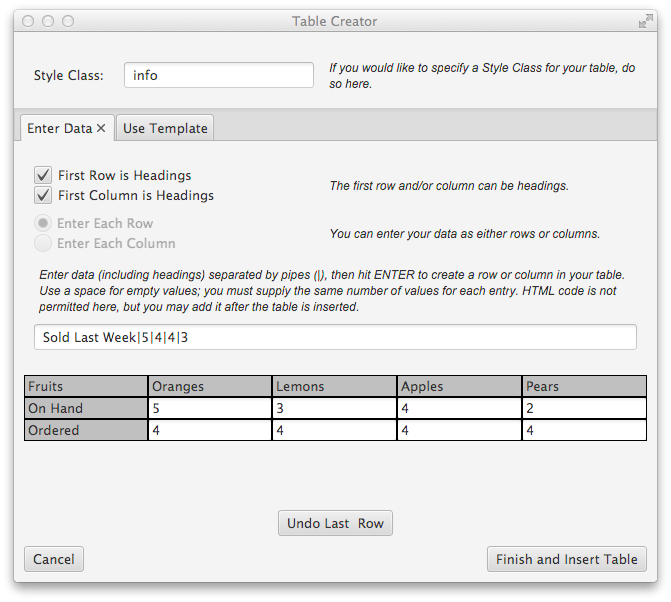This screenshot has height=602, width=671.
Task: Choose Enter Each Column option
Action: tap(43, 243)
